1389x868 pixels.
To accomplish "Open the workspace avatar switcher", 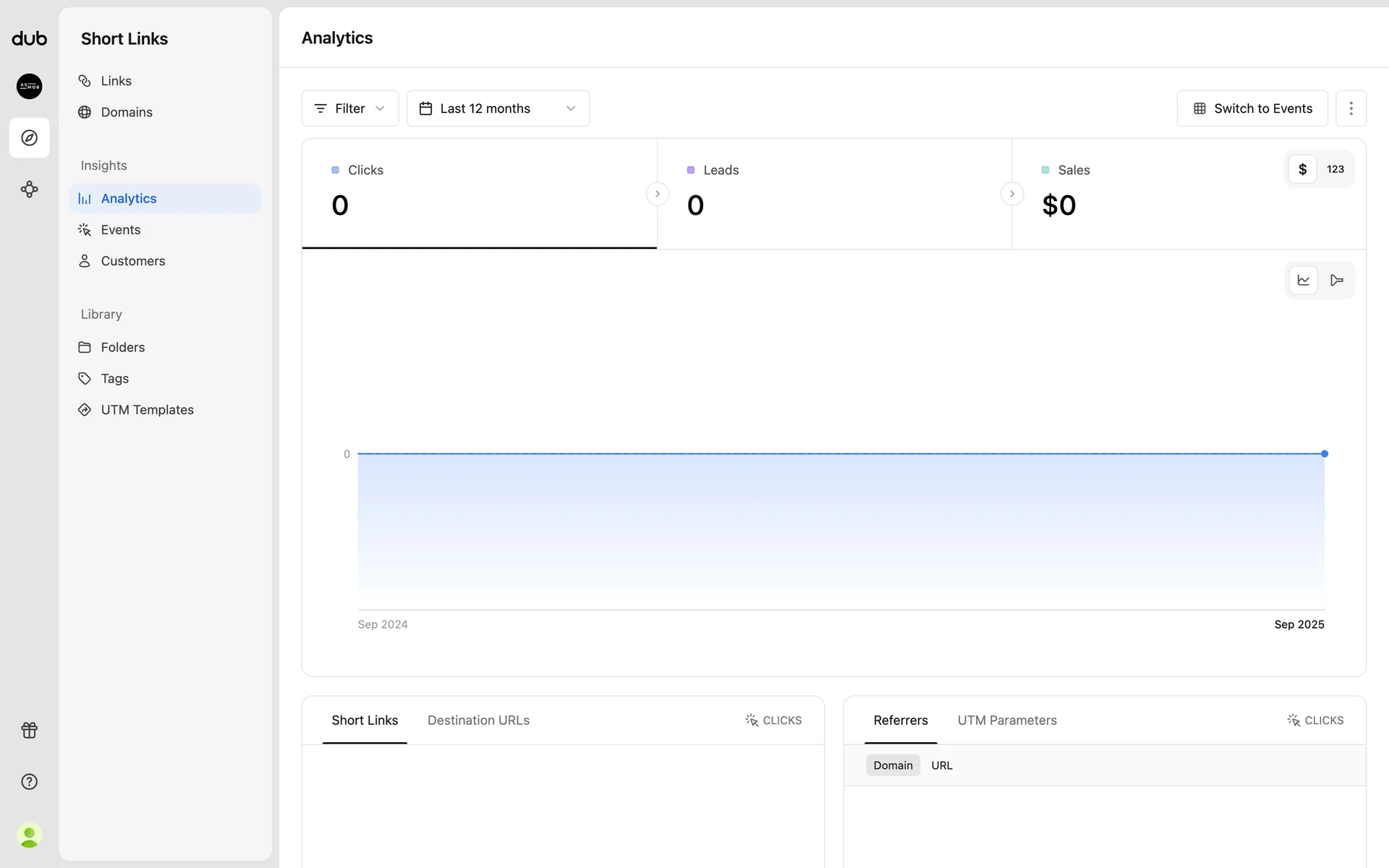I will click(x=29, y=86).
